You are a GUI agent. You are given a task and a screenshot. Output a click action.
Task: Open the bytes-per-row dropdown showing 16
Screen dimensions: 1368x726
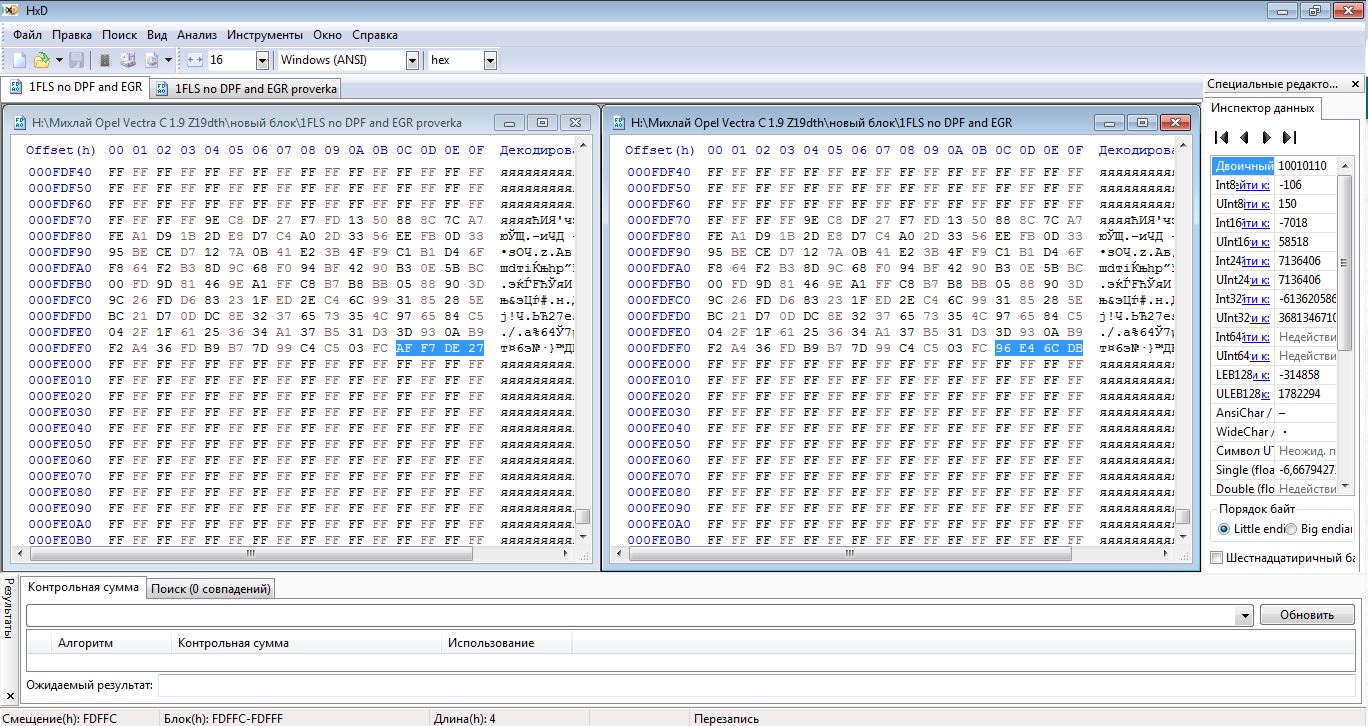click(x=262, y=60)
